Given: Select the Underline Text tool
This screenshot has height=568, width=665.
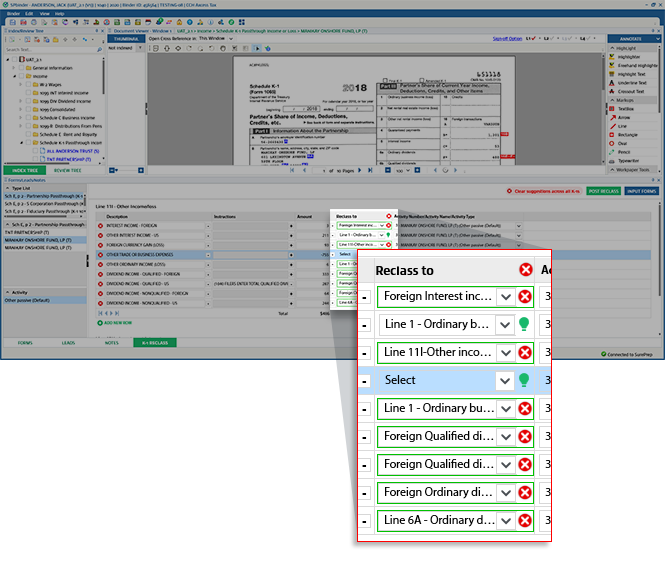Looking at the screenshot, I should pos(630,82).
